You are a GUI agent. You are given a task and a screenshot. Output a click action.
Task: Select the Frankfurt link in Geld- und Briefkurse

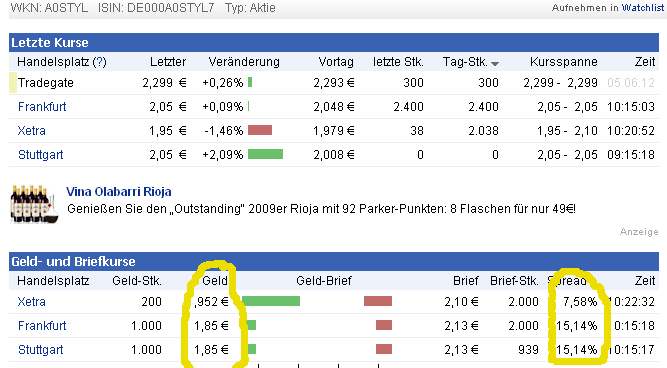coord(42,326)
